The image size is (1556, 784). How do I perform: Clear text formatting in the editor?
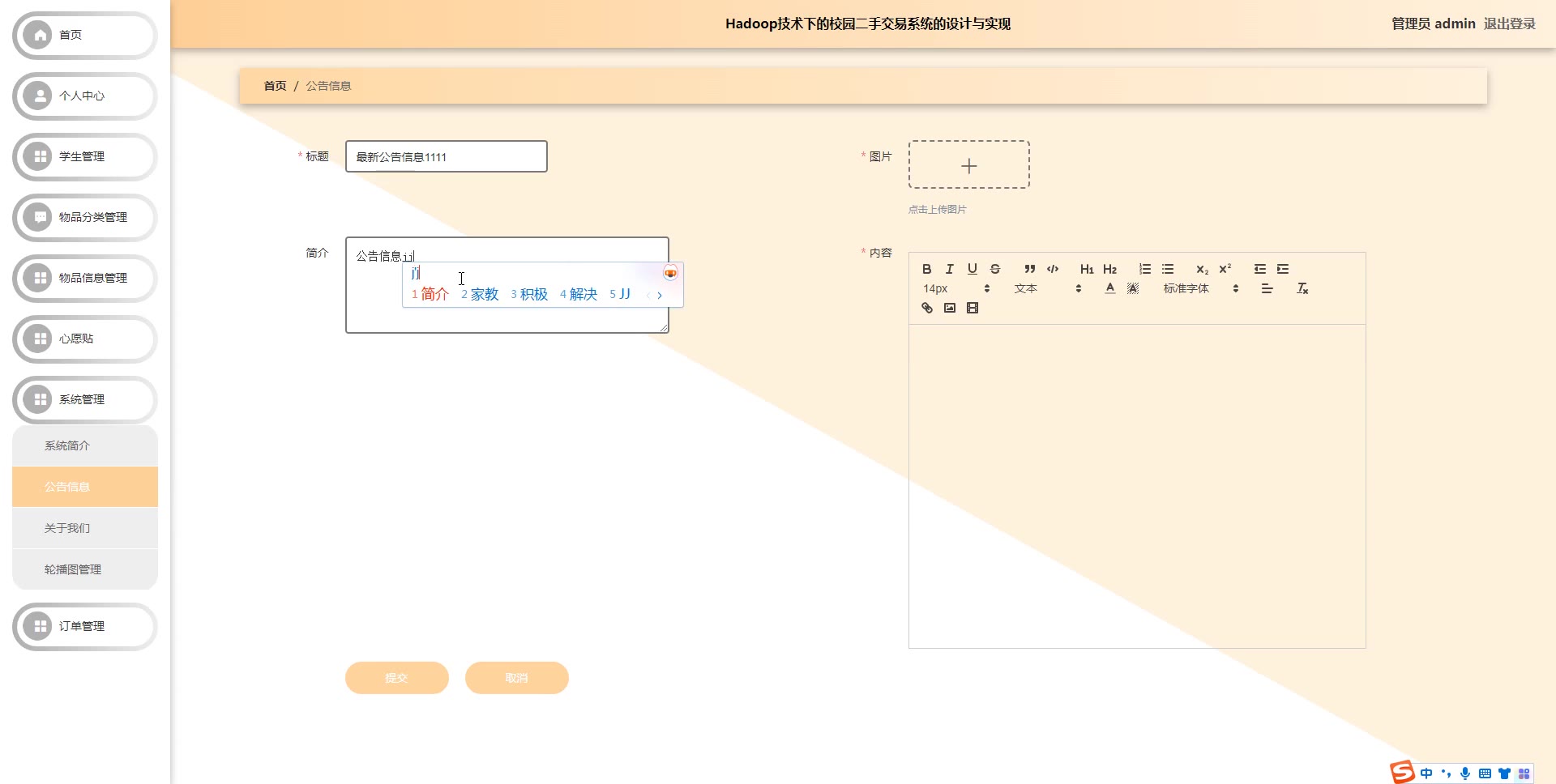[x=1303, y=288]
